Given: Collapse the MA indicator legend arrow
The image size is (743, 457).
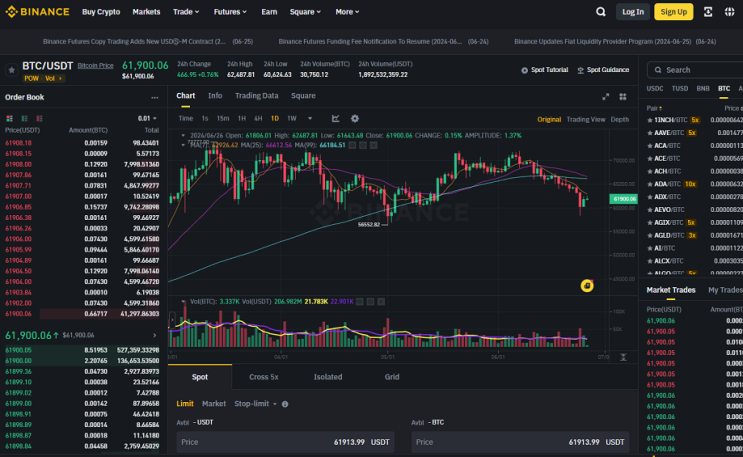Looking at the screenshot, I should [x=183, y=145].
